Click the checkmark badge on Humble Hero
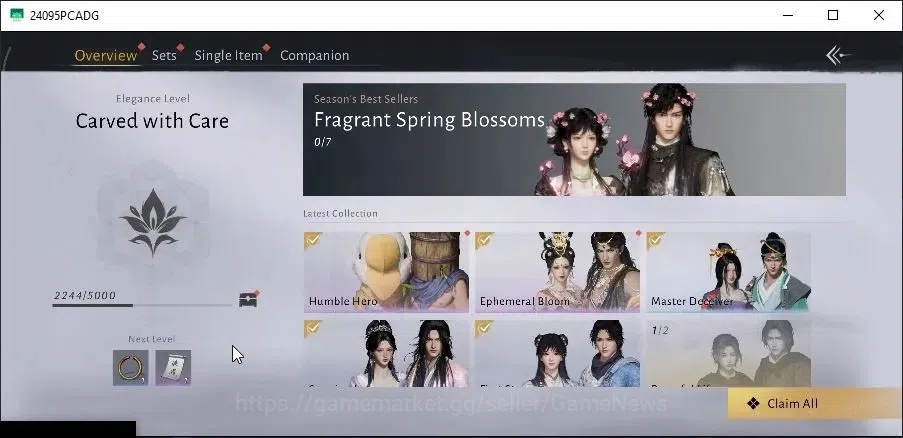The image size is (903, 438). point(313,240)
